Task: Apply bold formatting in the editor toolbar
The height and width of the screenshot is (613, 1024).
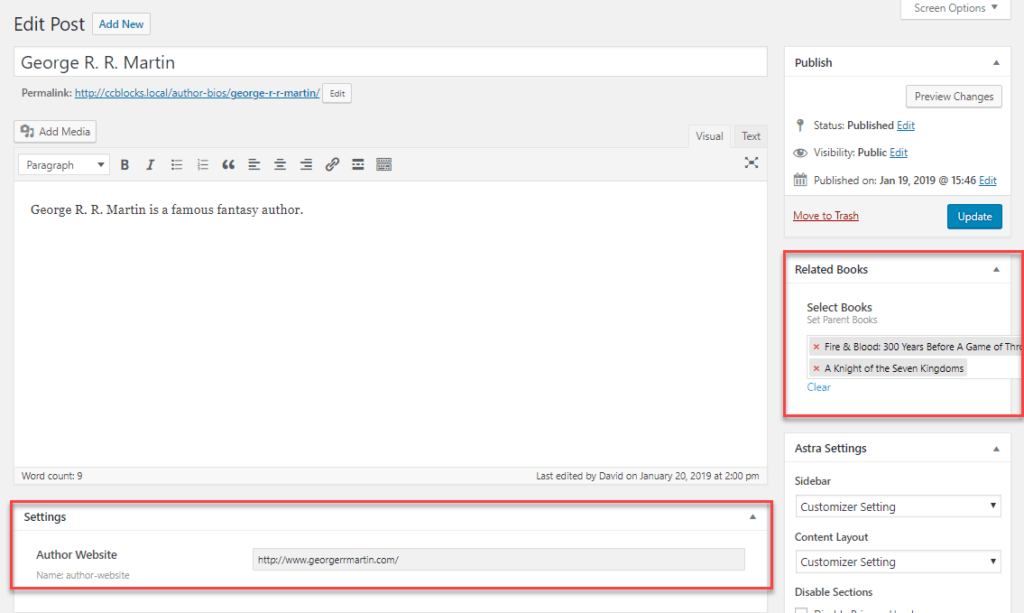Action: click(124, 164)
